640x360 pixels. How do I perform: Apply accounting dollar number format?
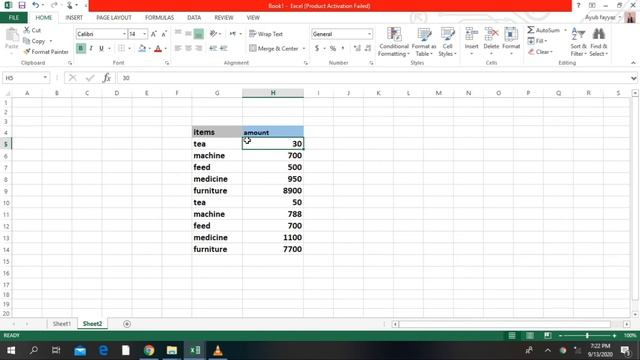(x=317, y=48)
